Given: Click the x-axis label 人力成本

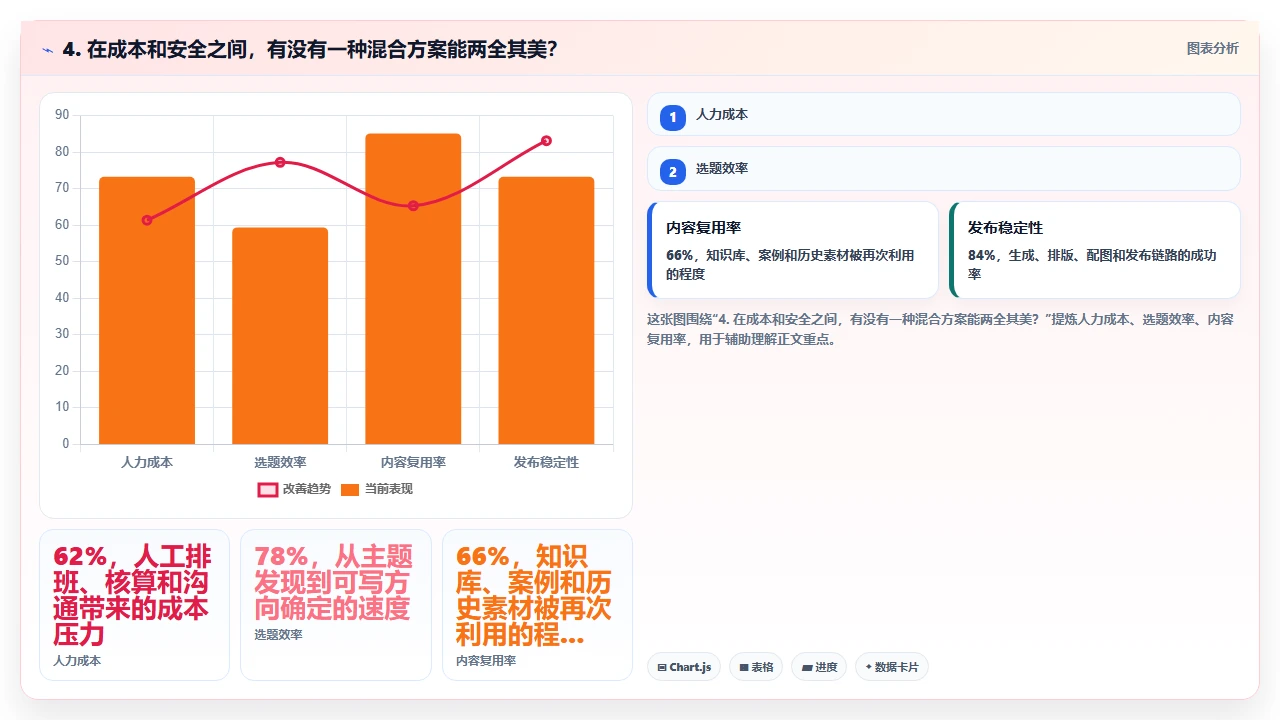Looking at the screenshot, I should coord(147,462).
